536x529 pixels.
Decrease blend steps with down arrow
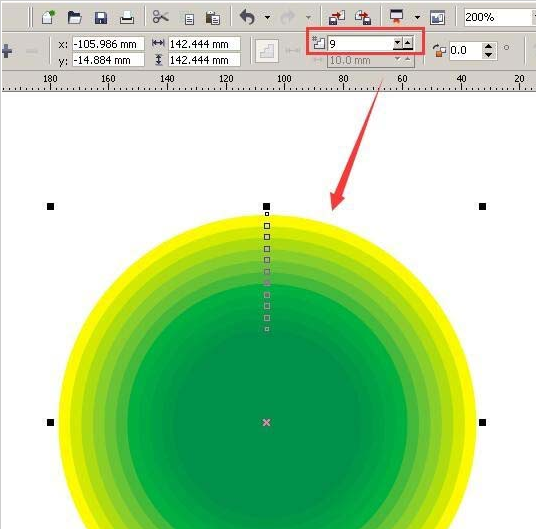coord(397,43)
